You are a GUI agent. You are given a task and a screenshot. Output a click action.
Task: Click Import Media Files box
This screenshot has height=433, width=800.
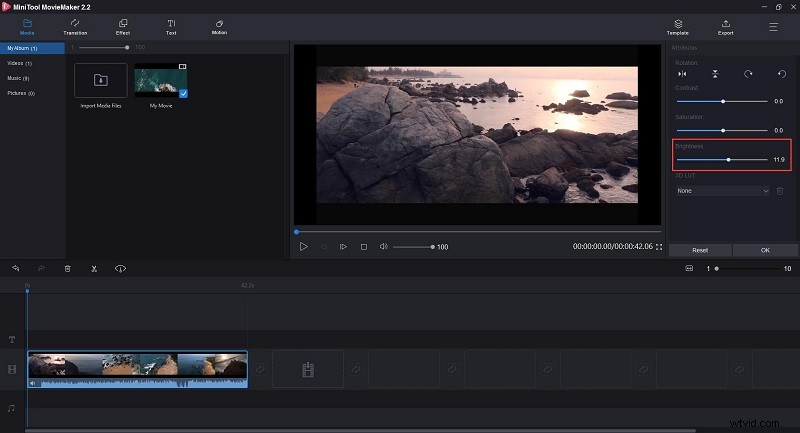101,81
